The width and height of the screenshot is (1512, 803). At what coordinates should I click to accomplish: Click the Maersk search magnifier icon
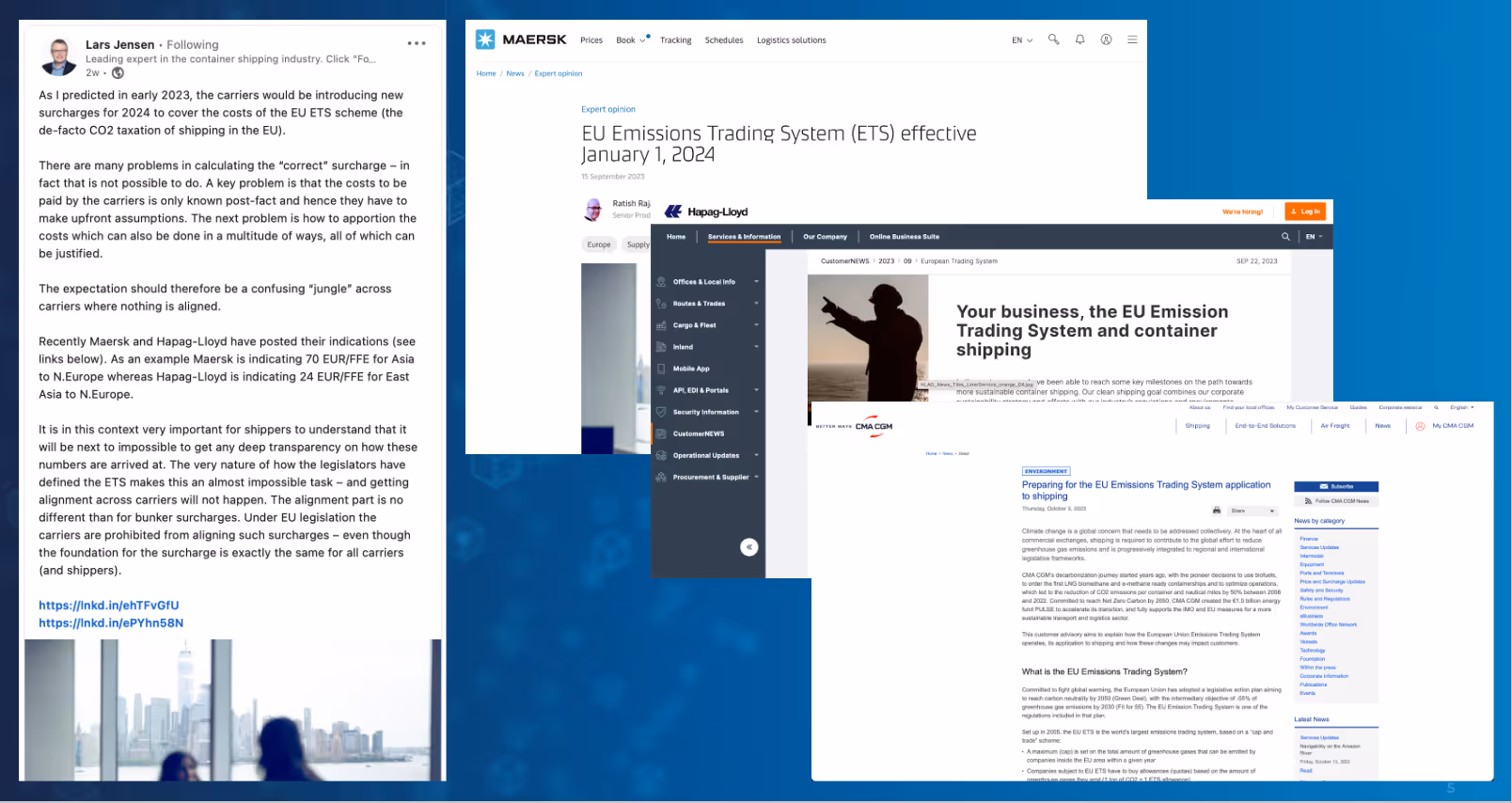pyautogui.click(x=1054, y=39)
